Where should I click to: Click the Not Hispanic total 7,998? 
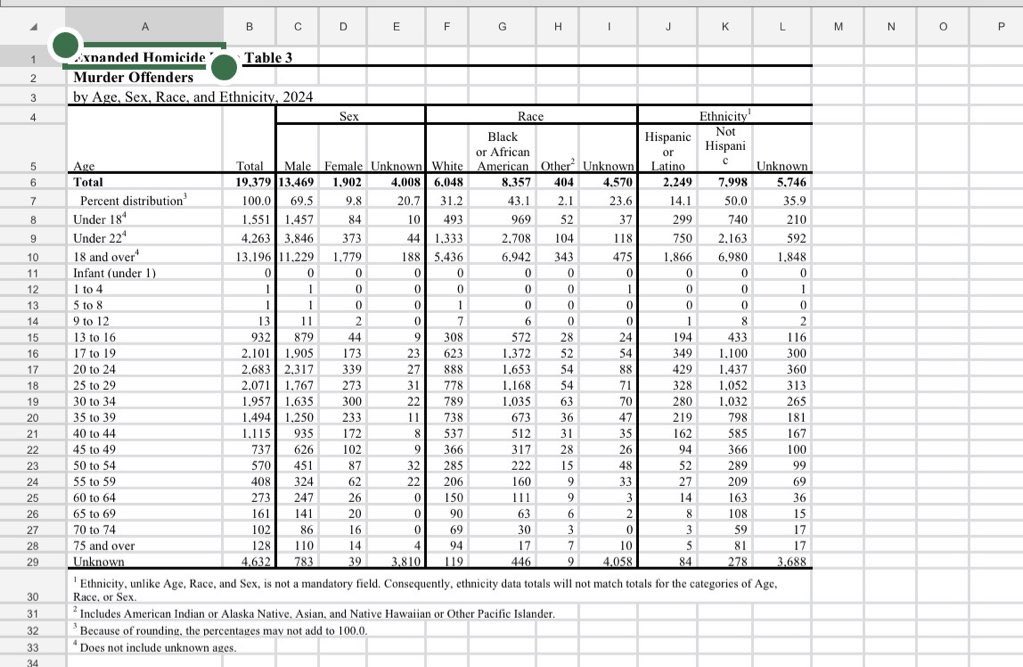[733, 182]
